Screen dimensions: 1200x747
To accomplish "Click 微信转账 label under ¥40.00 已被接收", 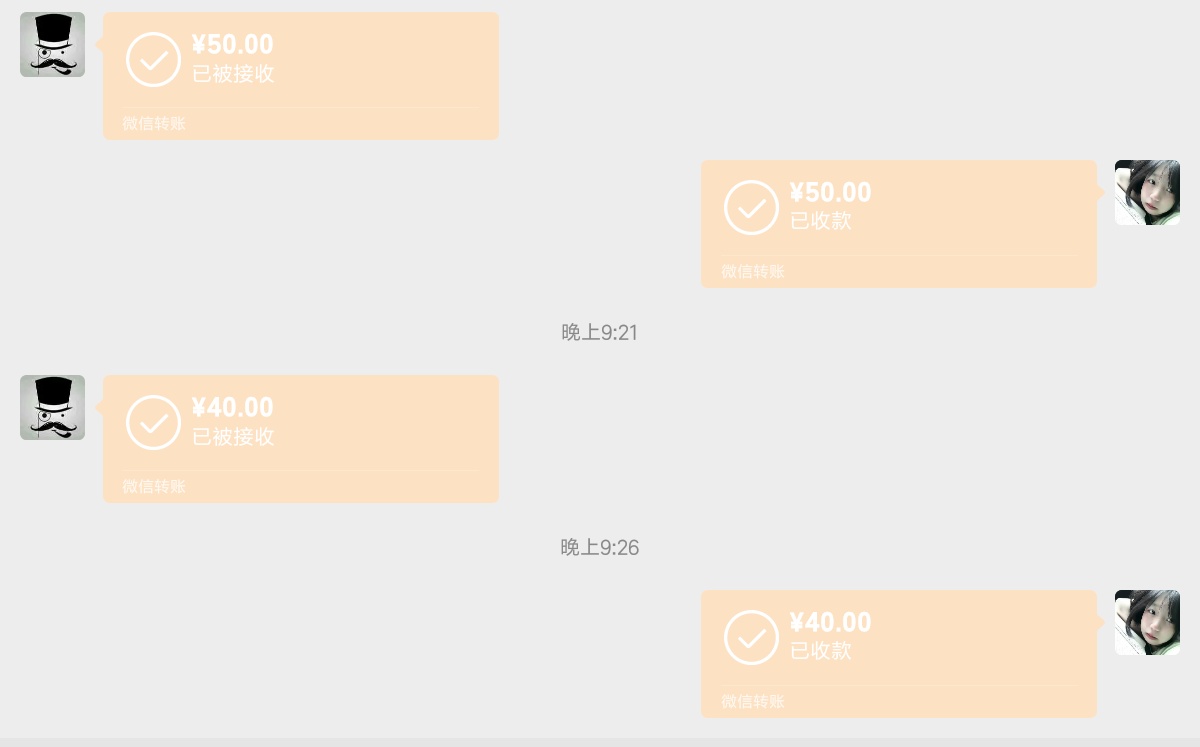I will tap(154, 487).
